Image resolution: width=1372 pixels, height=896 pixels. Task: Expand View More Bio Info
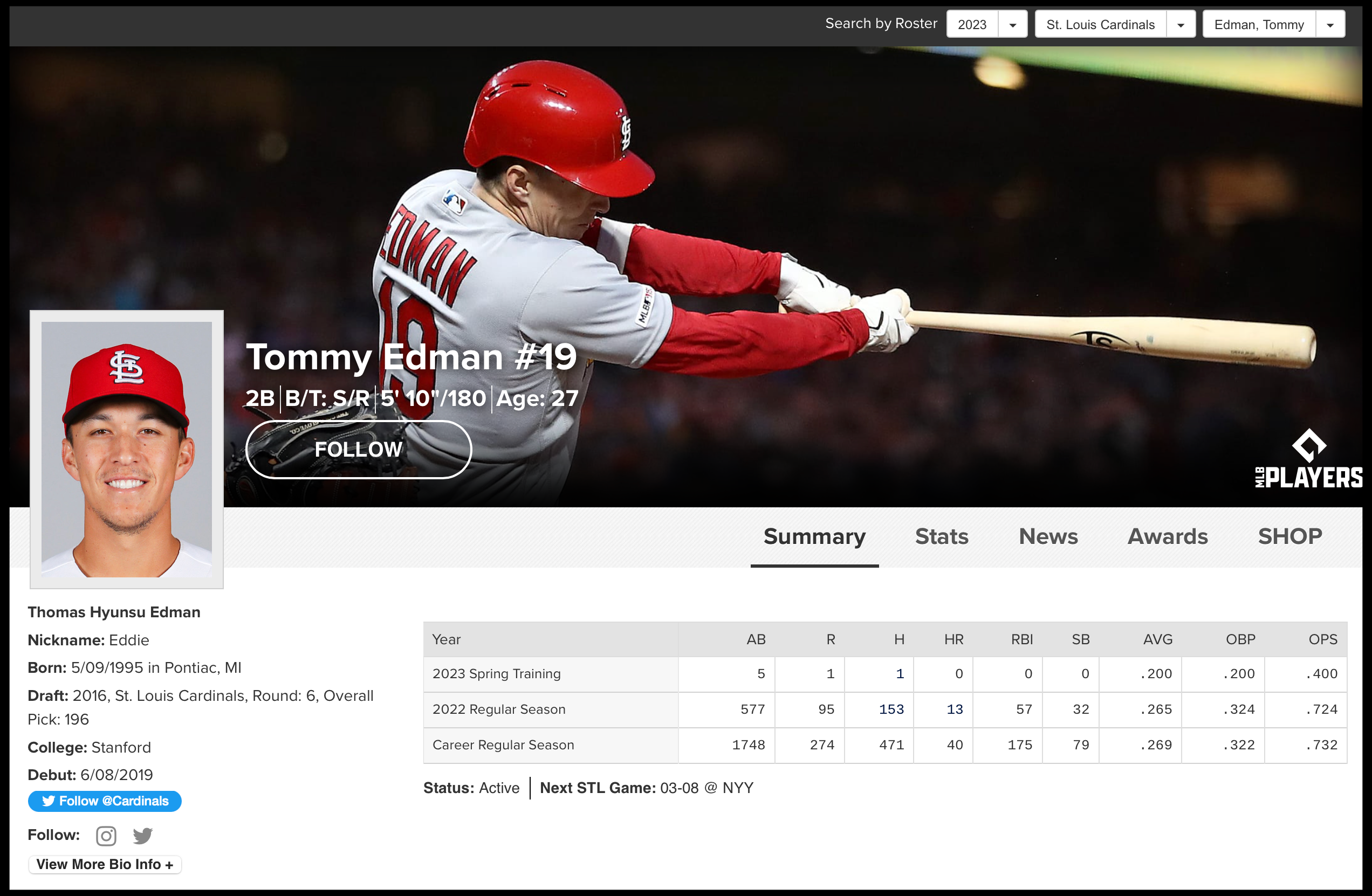coord(105,864)
